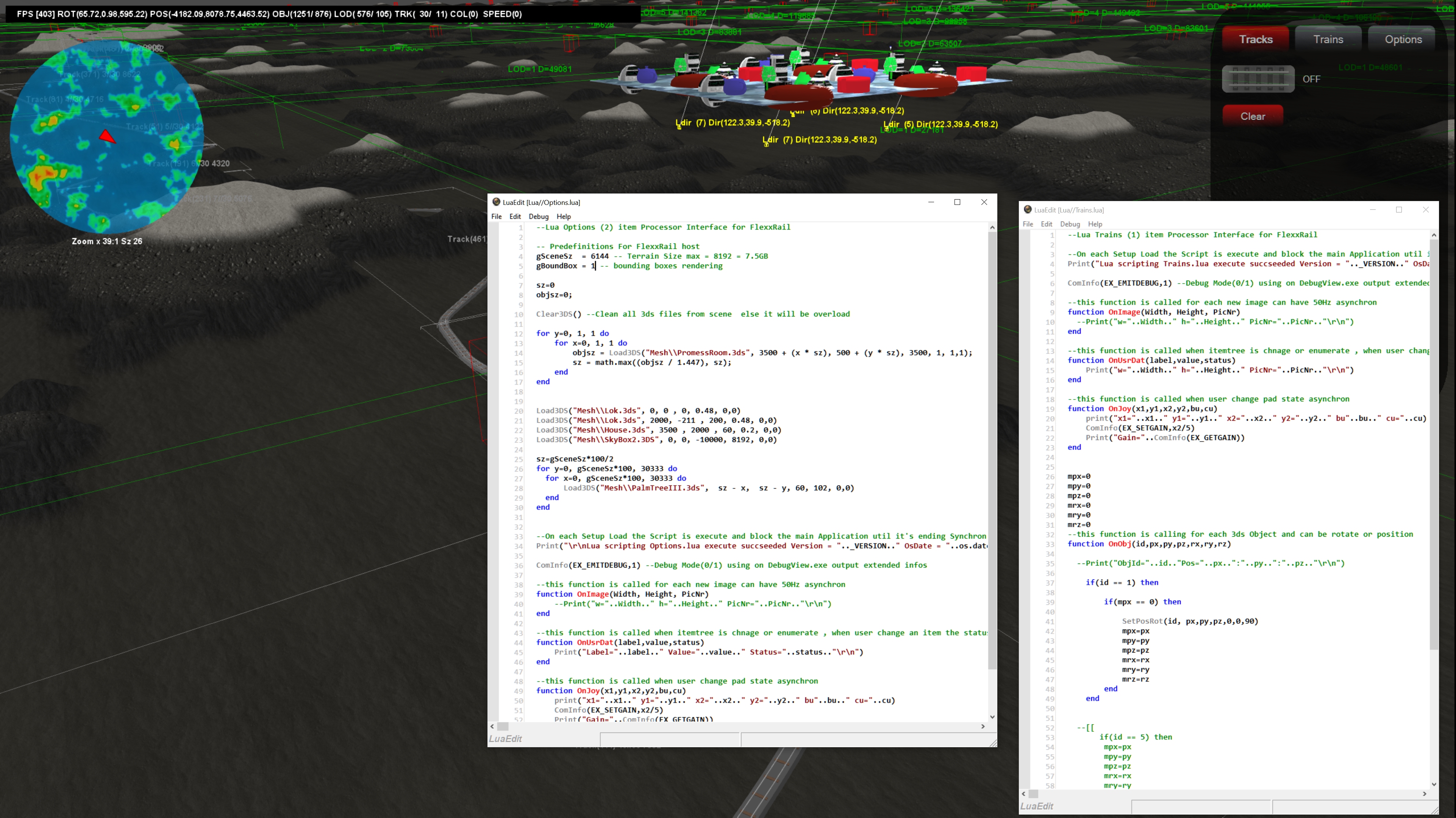Screen dimensions: 1456x818
Task: Click function OnObj line in Trains.lua
Action: click(x=1149, y=544)
